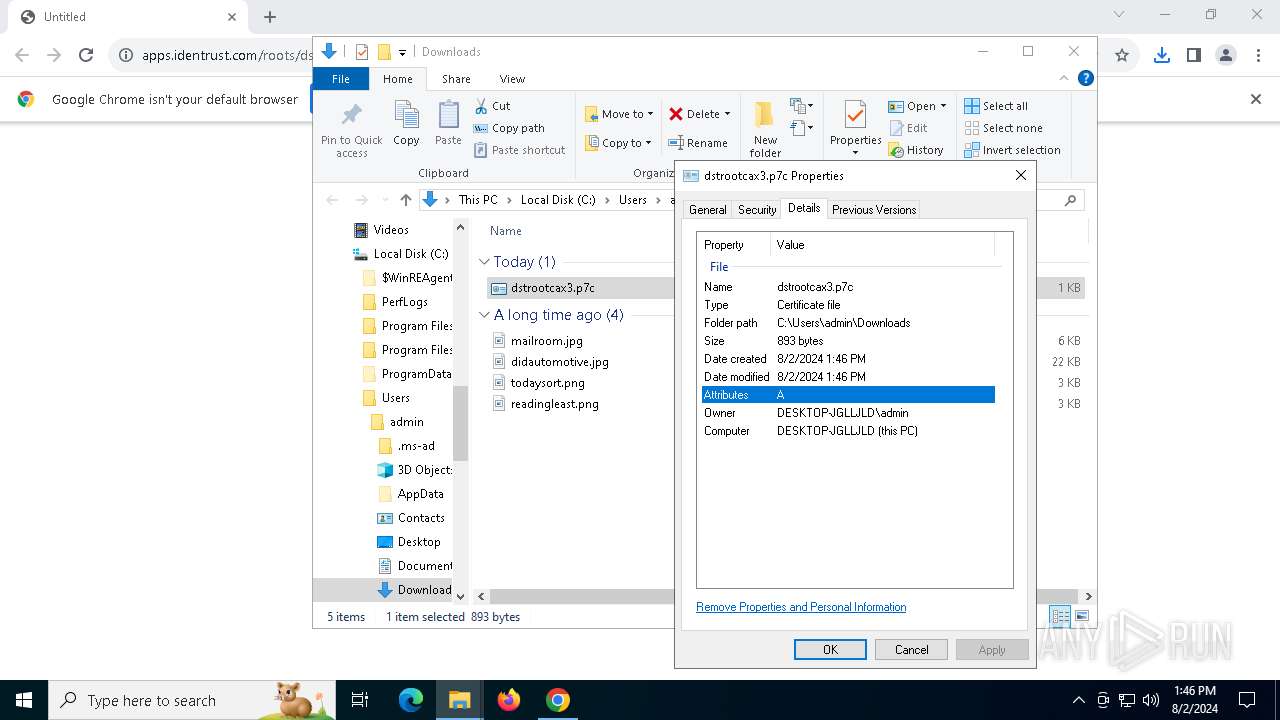1280x720 pixels.
Task: Click the admin folder in tree
Action: pos(406,422)
